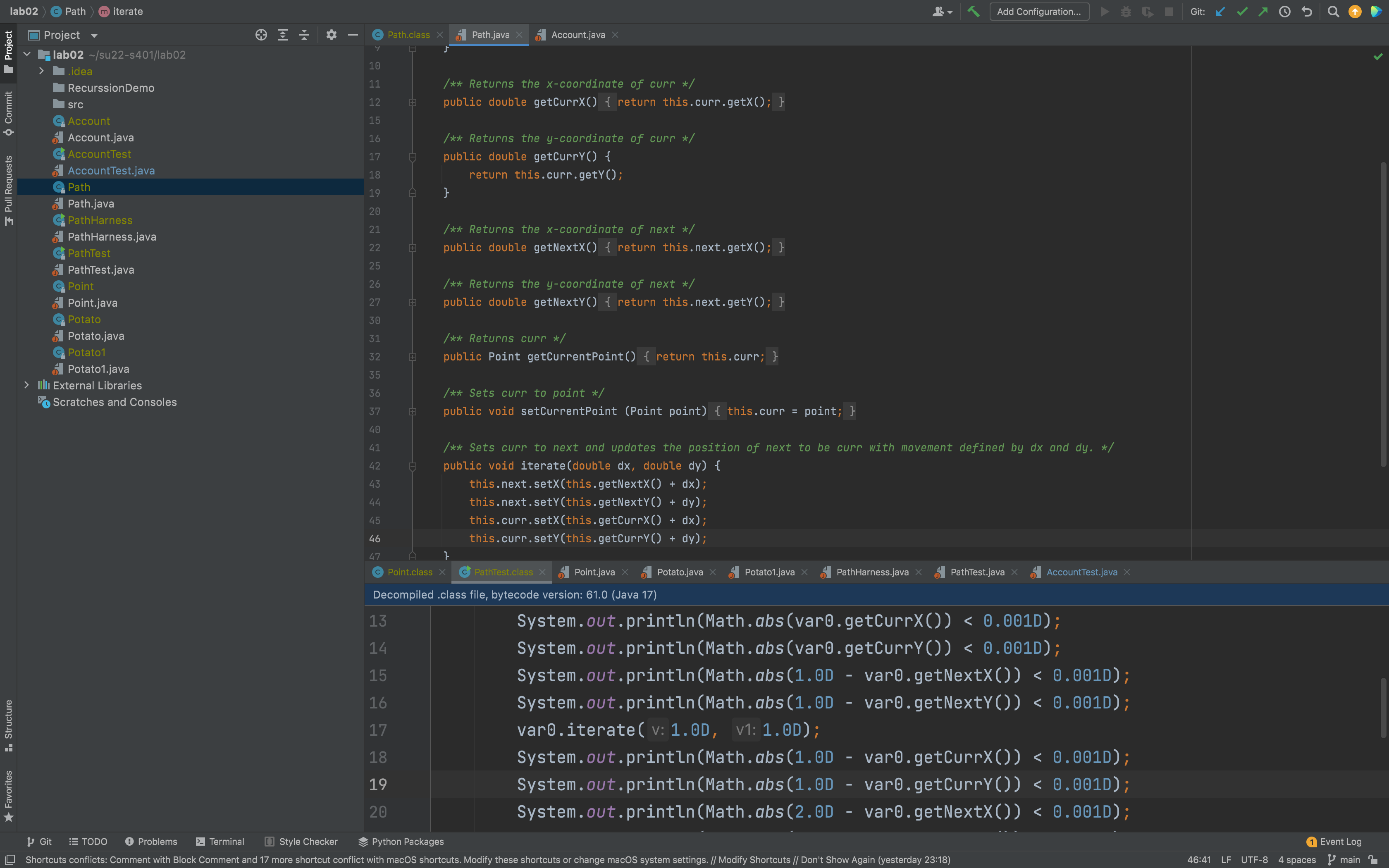Switch to Account.java editor tab
The width and height of the screenshot is (1389, 868).
point(578,35)
